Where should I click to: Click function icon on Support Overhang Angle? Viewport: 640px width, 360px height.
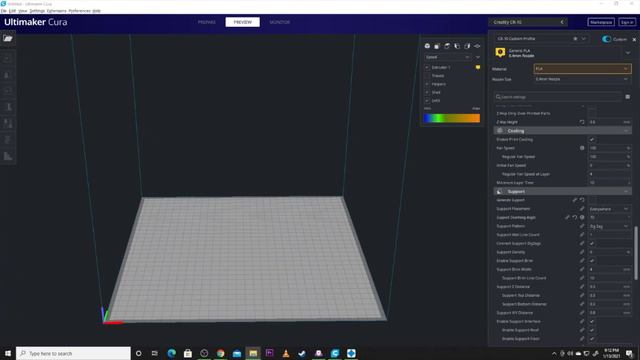582,218
